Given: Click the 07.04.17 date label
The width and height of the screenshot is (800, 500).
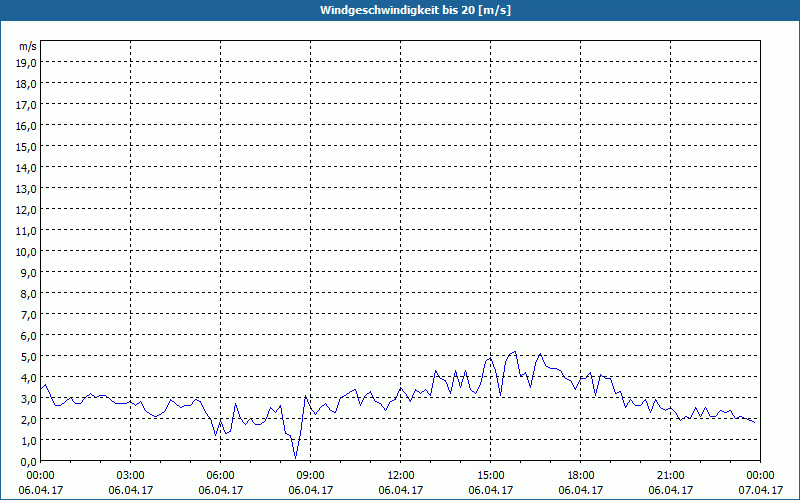Looking at the screenshot, I should [x=760, y=490].
